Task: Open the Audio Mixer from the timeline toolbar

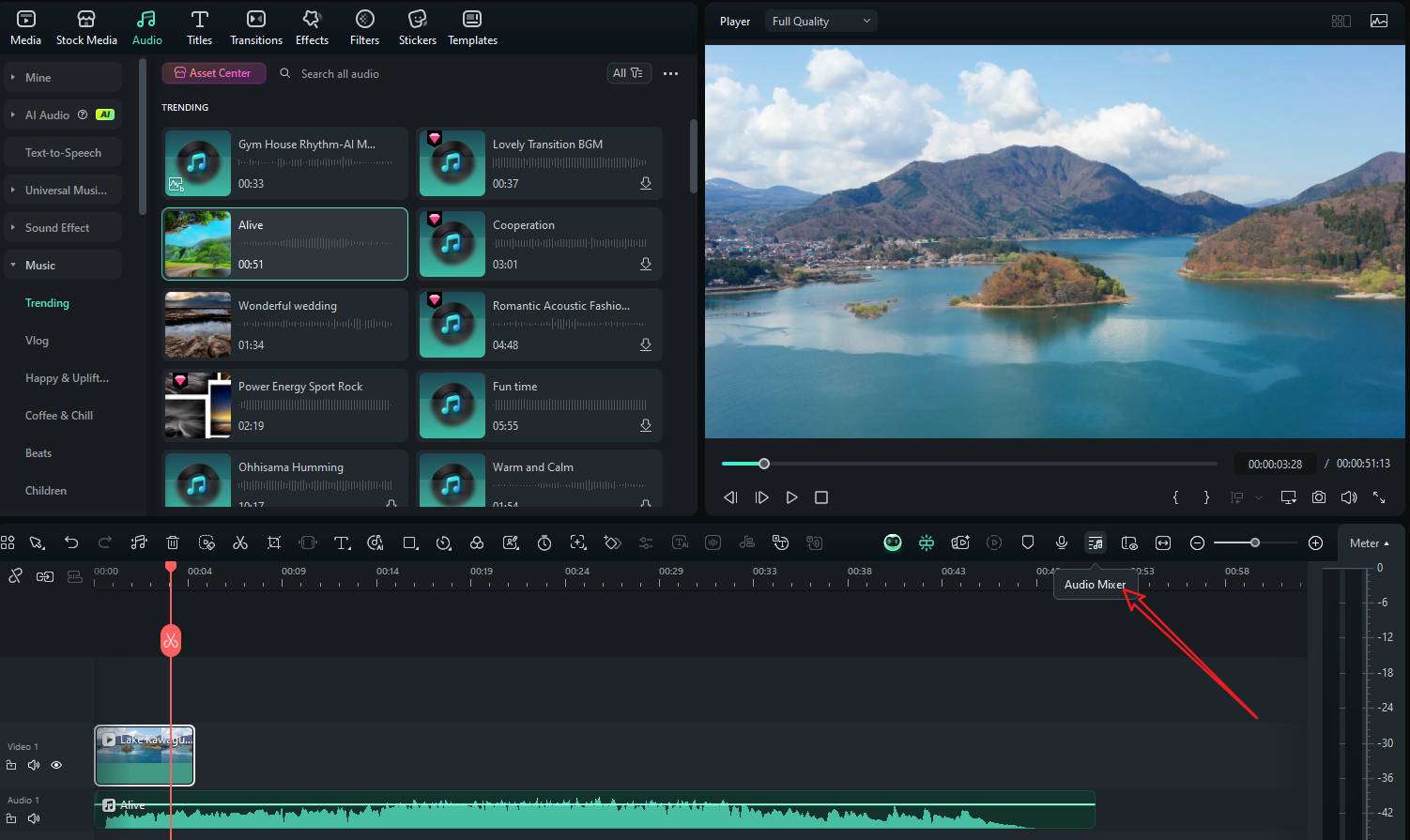Action: tap(1095, 542)
